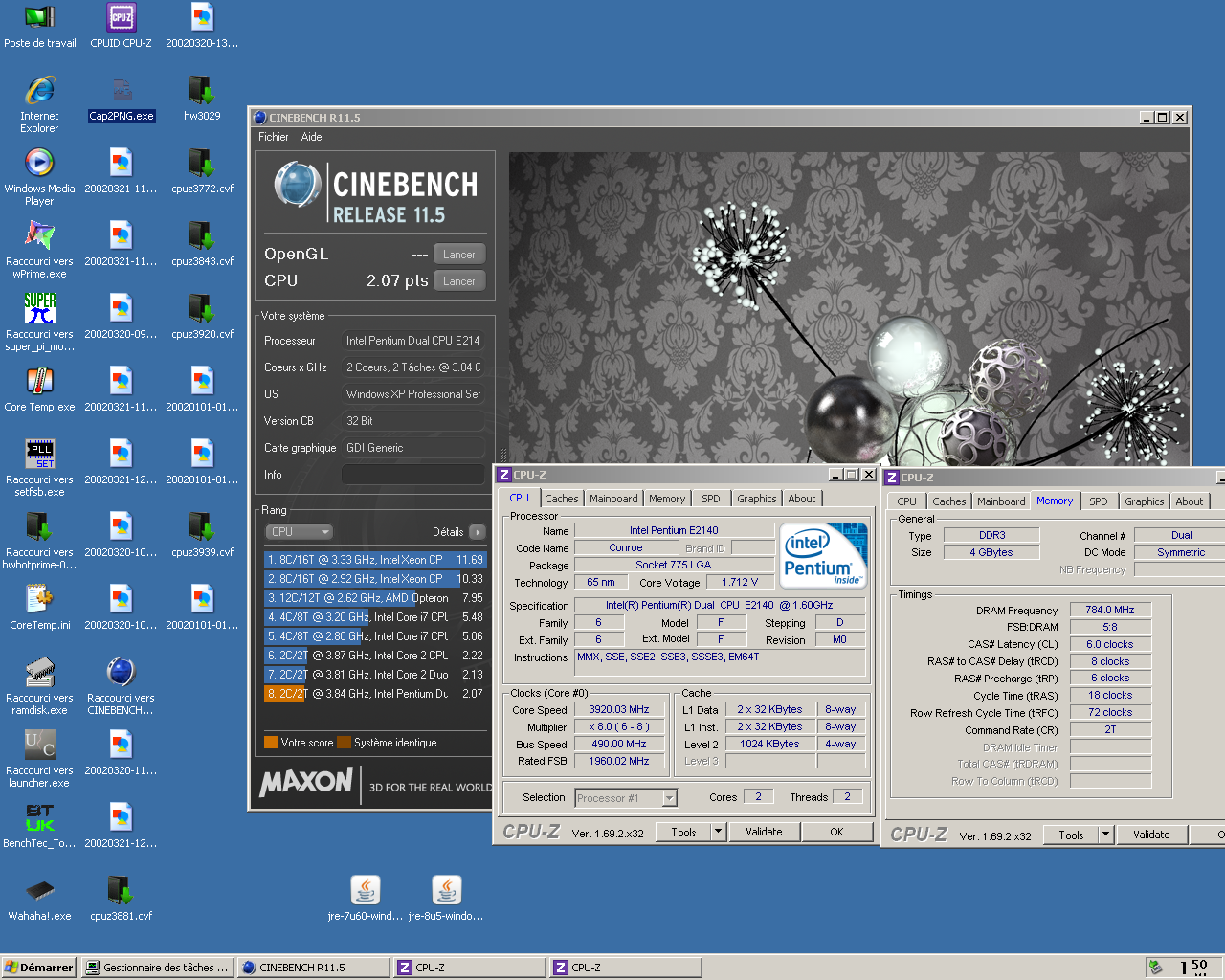Open the Démarrer start button
The width and height of the screenshot is (1225, 980).
[x=39, y=968]
